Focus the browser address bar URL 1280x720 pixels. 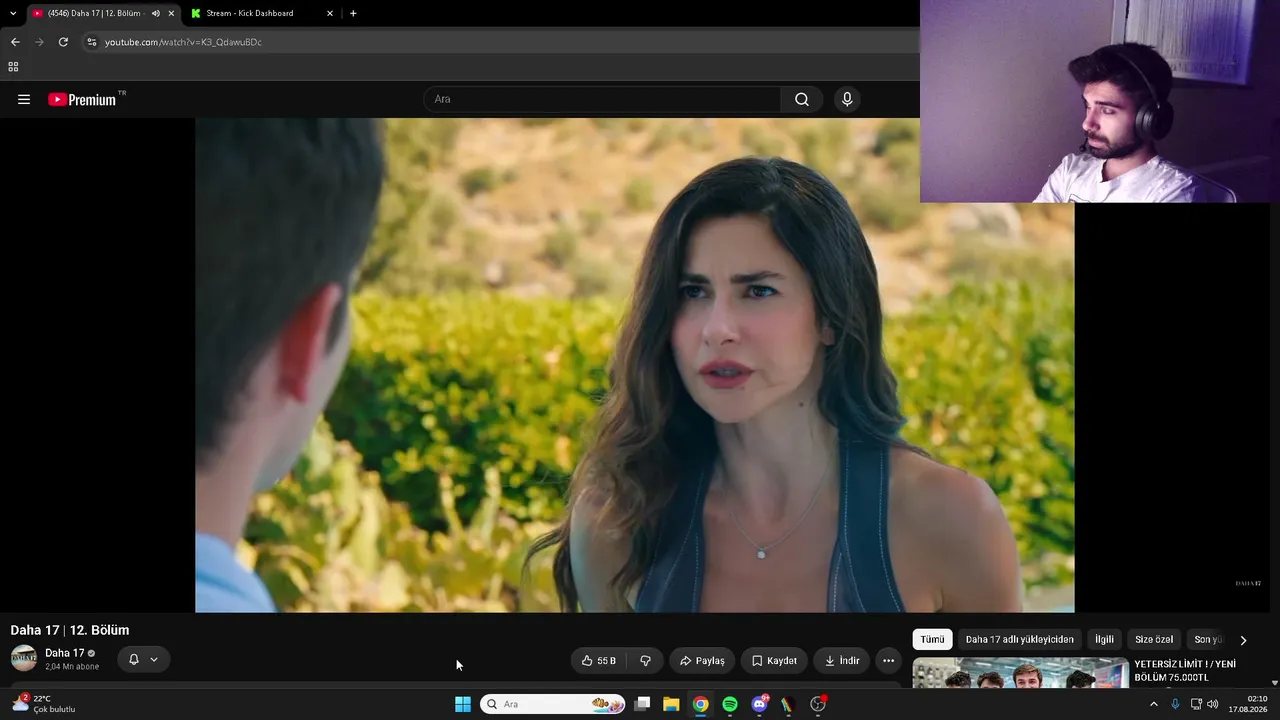pyautogui.click(x=183, y=42)
